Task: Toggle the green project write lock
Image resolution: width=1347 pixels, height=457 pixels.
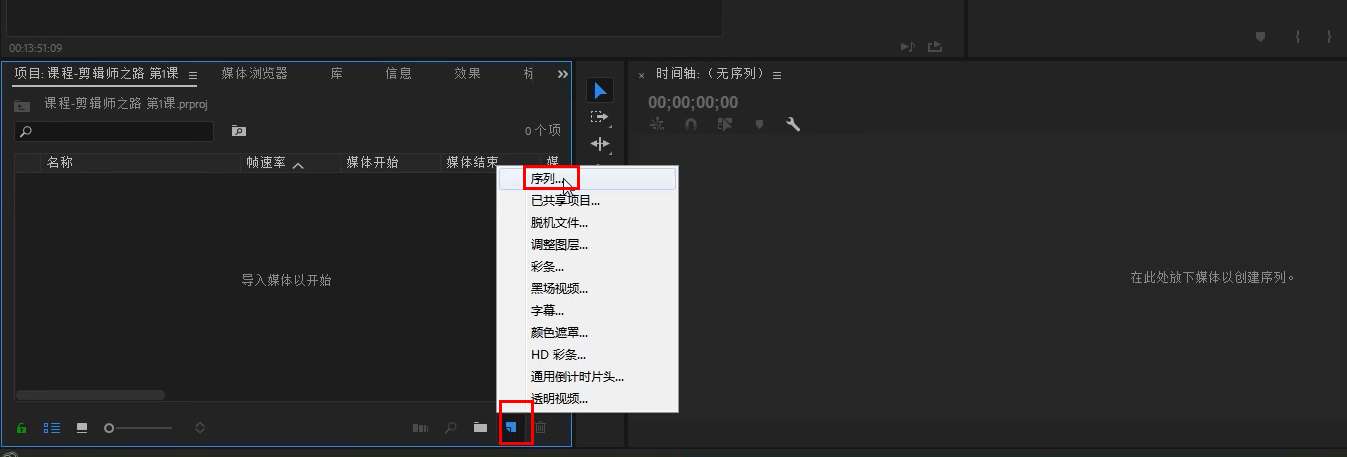Action: coord(22,428)
